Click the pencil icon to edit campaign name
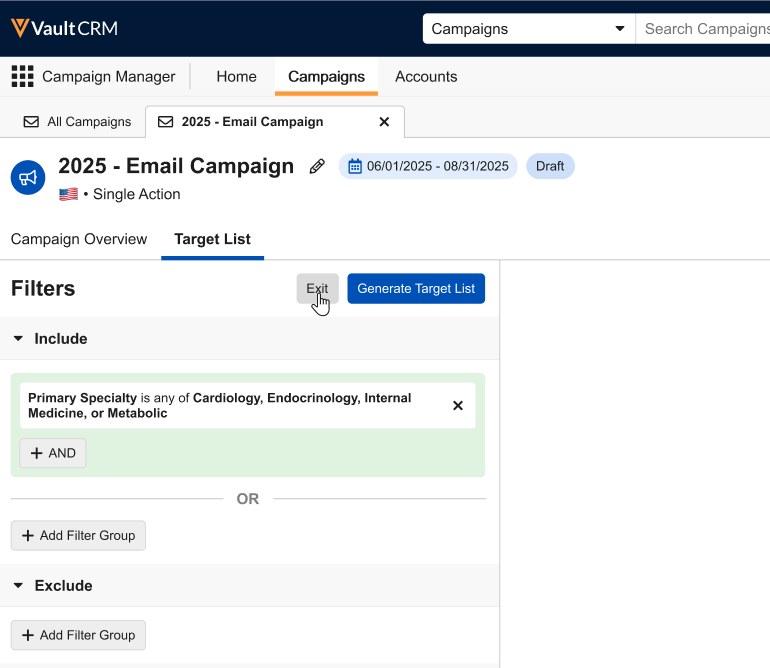The image size is (770, 668). 317,167
